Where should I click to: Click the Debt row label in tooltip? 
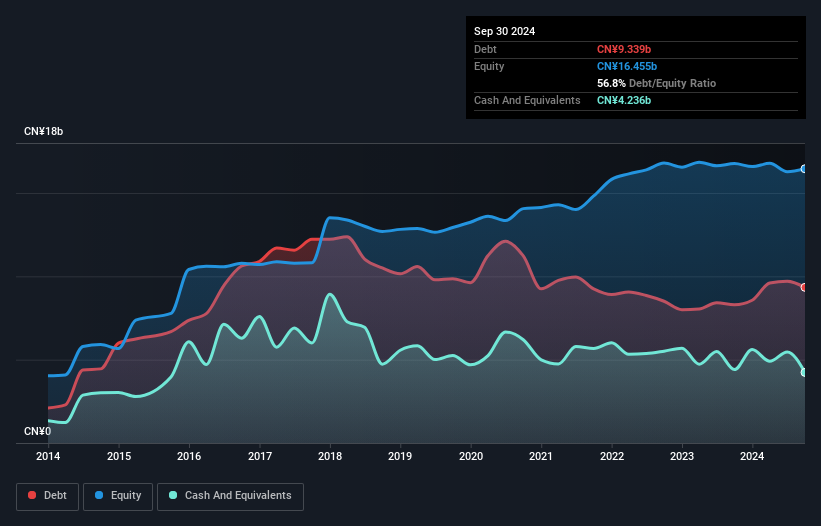coord(485,49)
